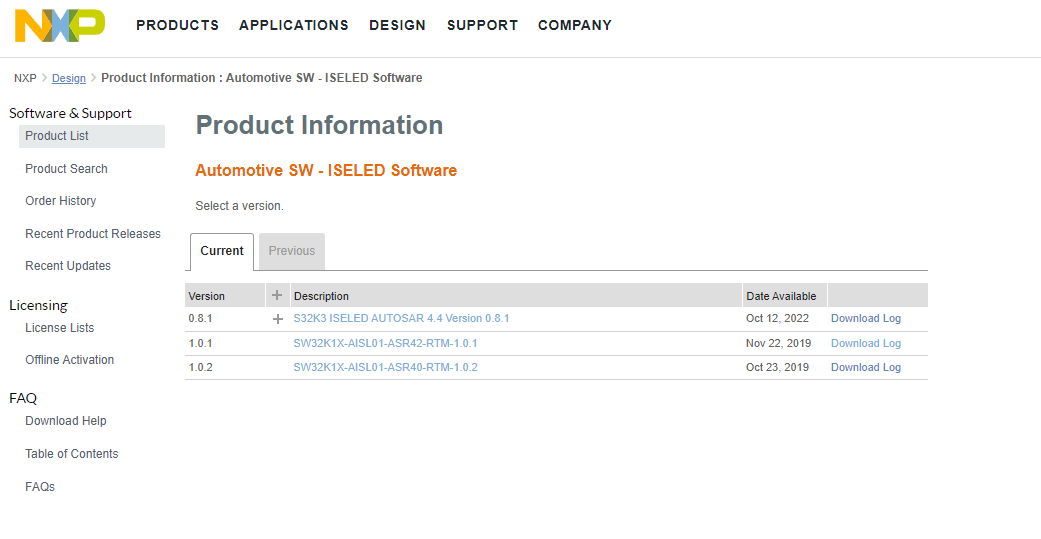
Task: Open the COMPANY menu
Action: click(575, 25)
